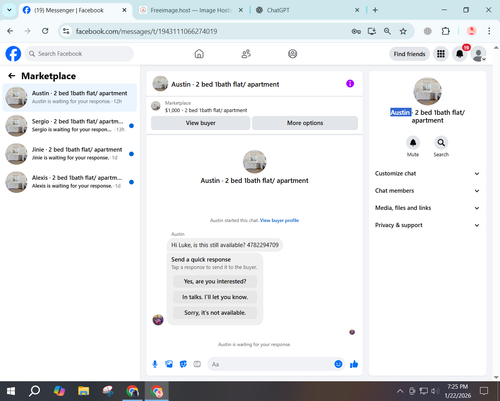Expand Privacy & support section
This screenshot has width=500, height=401.
pyautogui.click(x=427, y=225)
